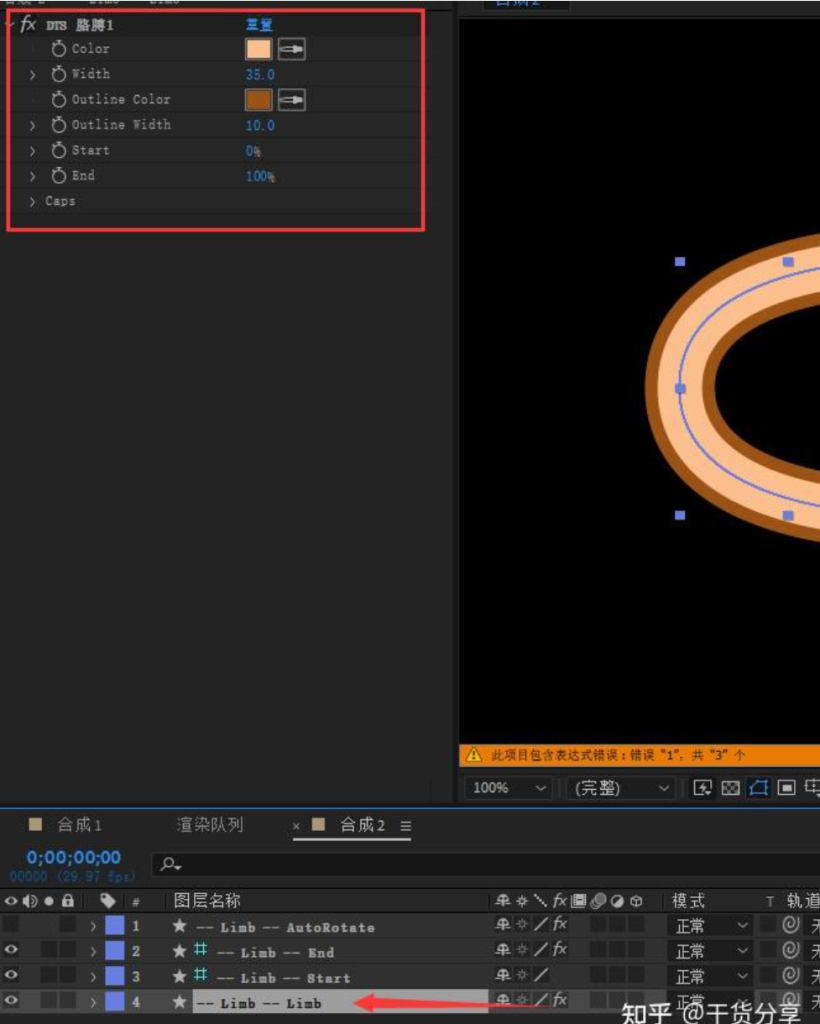
Task: Expand the Caps property group
Action: click(32, 201)
